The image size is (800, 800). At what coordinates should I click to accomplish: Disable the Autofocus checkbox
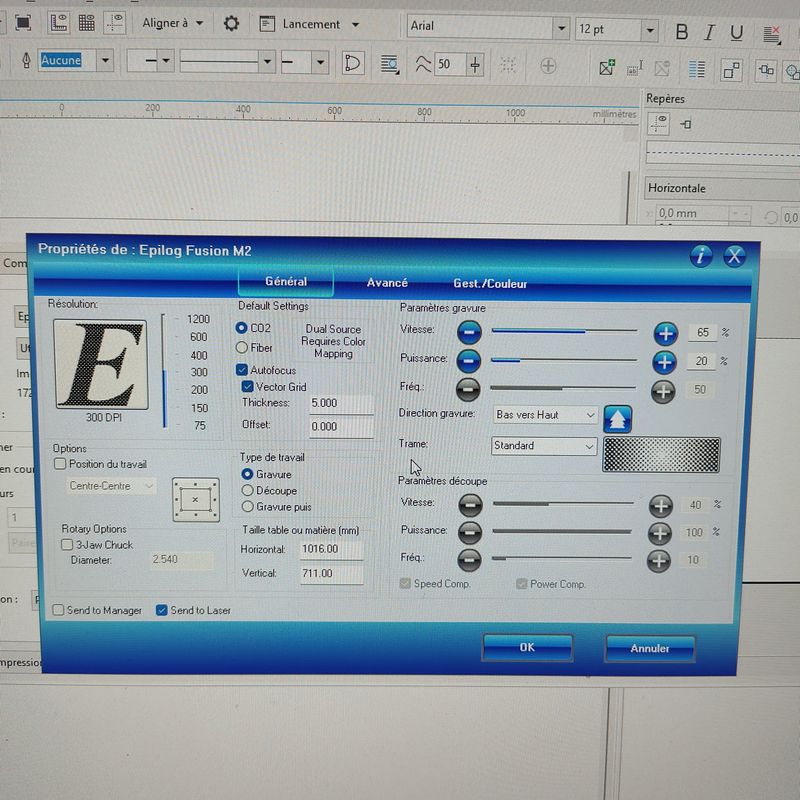tap(243, 370)
